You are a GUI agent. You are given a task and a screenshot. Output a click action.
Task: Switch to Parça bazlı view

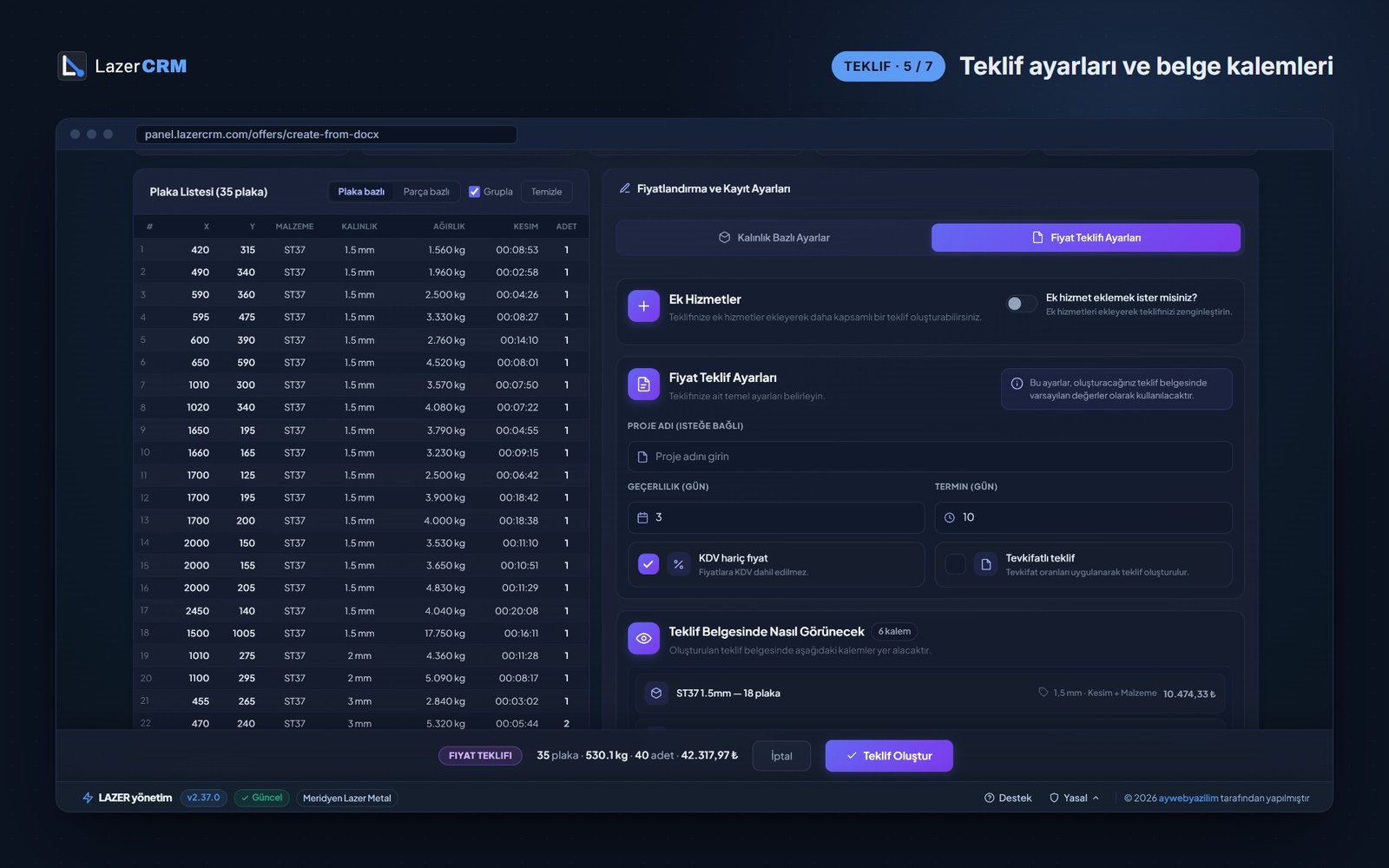click(x=426, y=192)
